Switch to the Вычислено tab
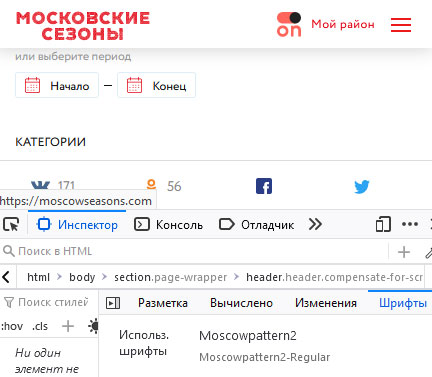Screen dimensions: 432x377 241,303
